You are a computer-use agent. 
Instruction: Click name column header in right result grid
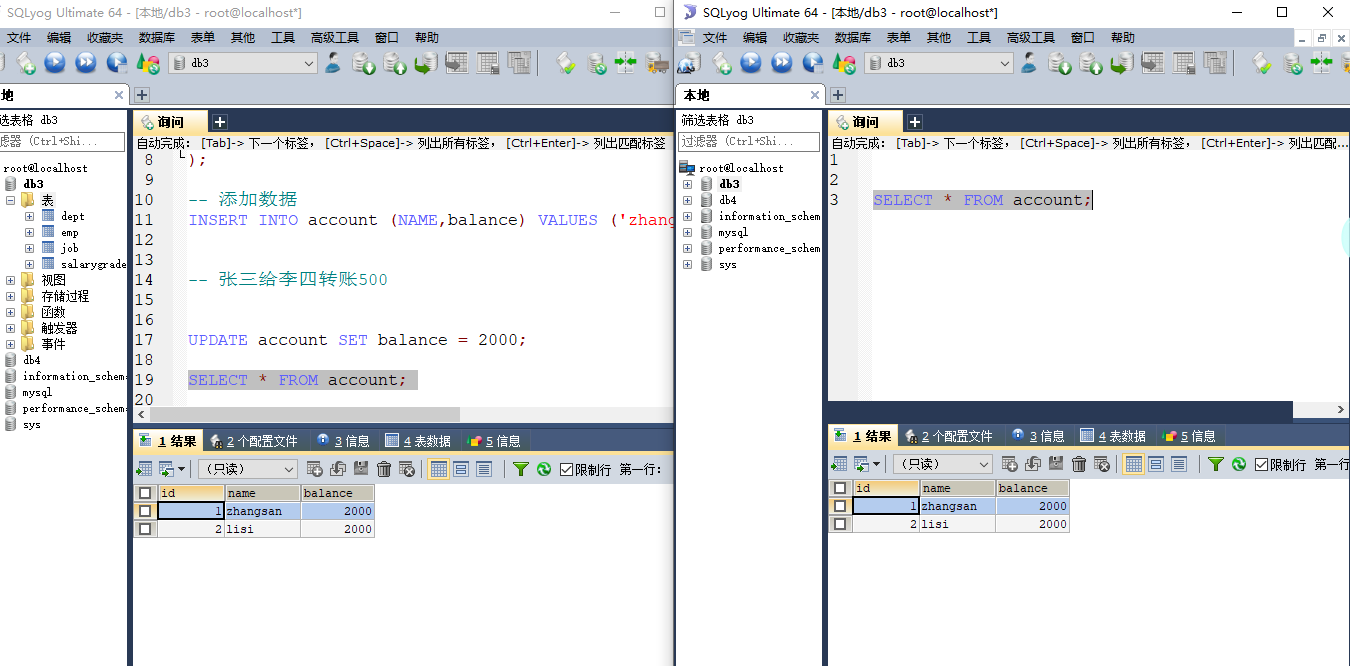957,488
